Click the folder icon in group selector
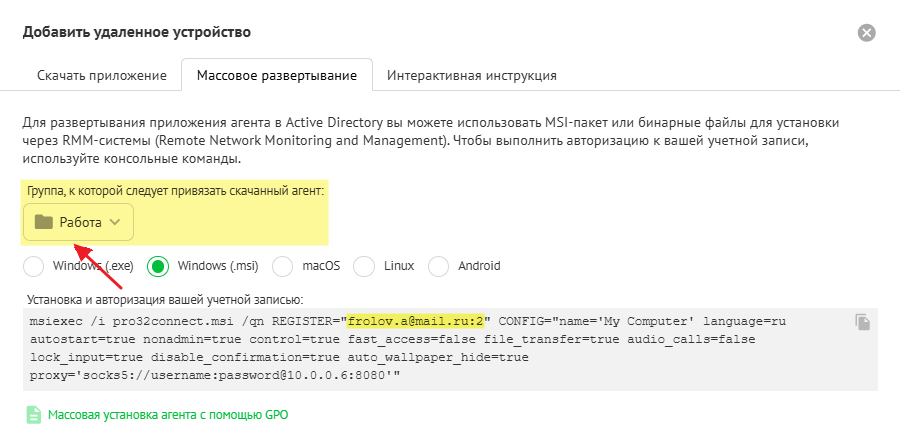 tap(43, 222)
